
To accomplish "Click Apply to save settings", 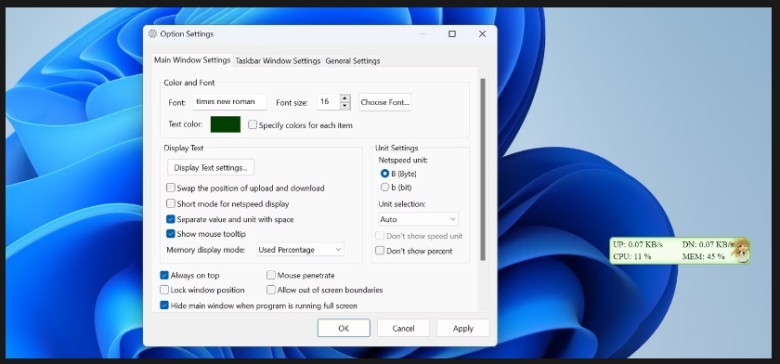I will point(463,328).
